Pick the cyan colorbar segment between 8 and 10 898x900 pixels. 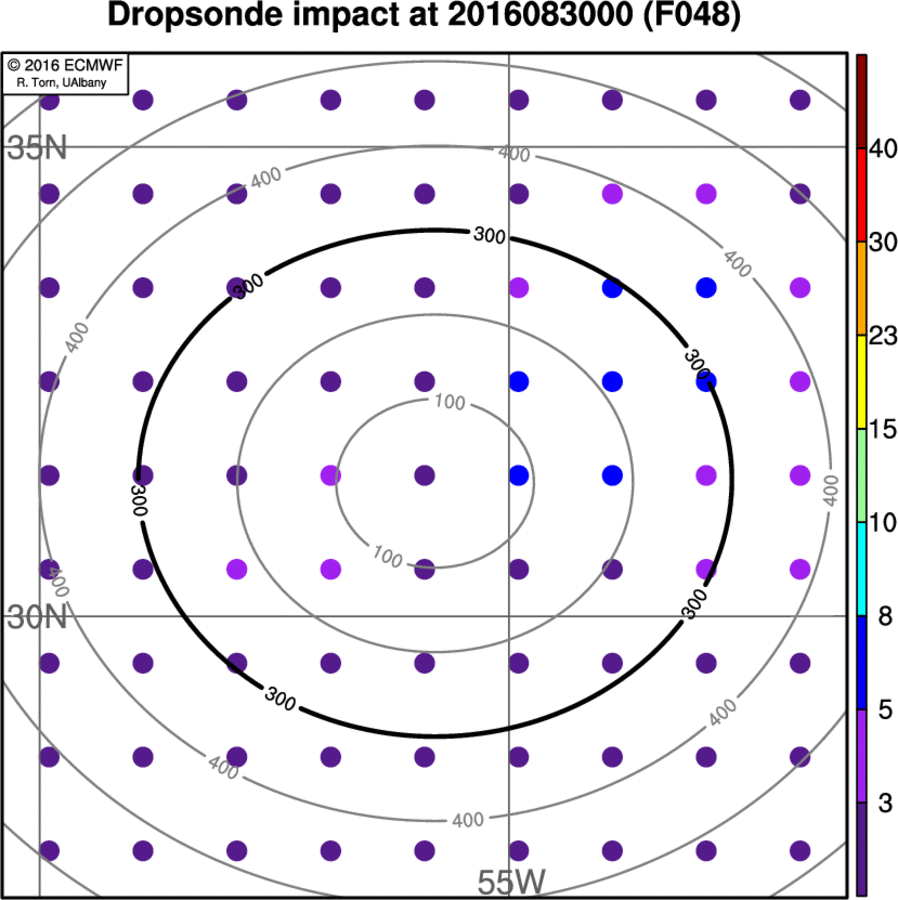pos(861,569)
